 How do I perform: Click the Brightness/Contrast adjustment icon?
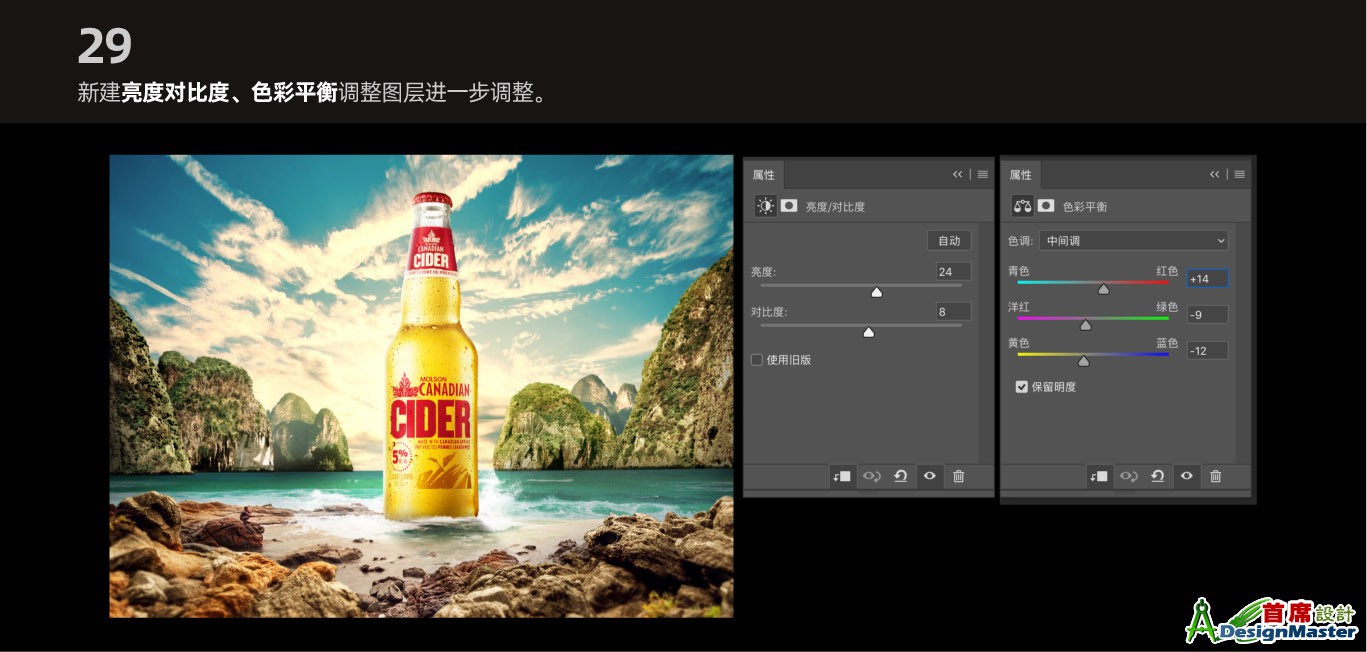(765, 206)
